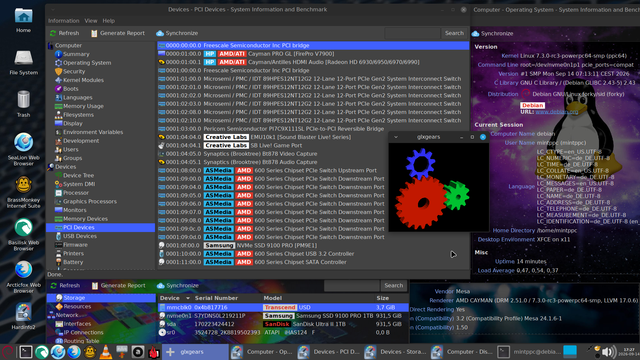Select Display in the sidebar
640x360 pixels.
73,123
